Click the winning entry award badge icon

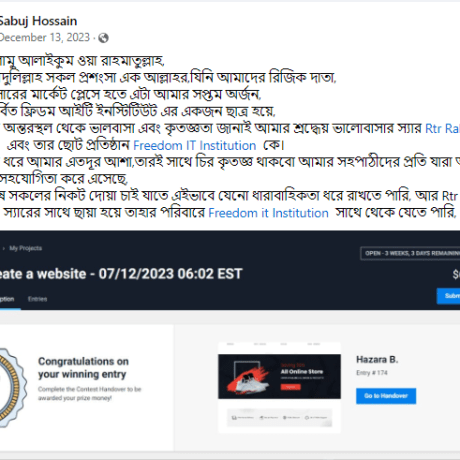tap(12, 387)
